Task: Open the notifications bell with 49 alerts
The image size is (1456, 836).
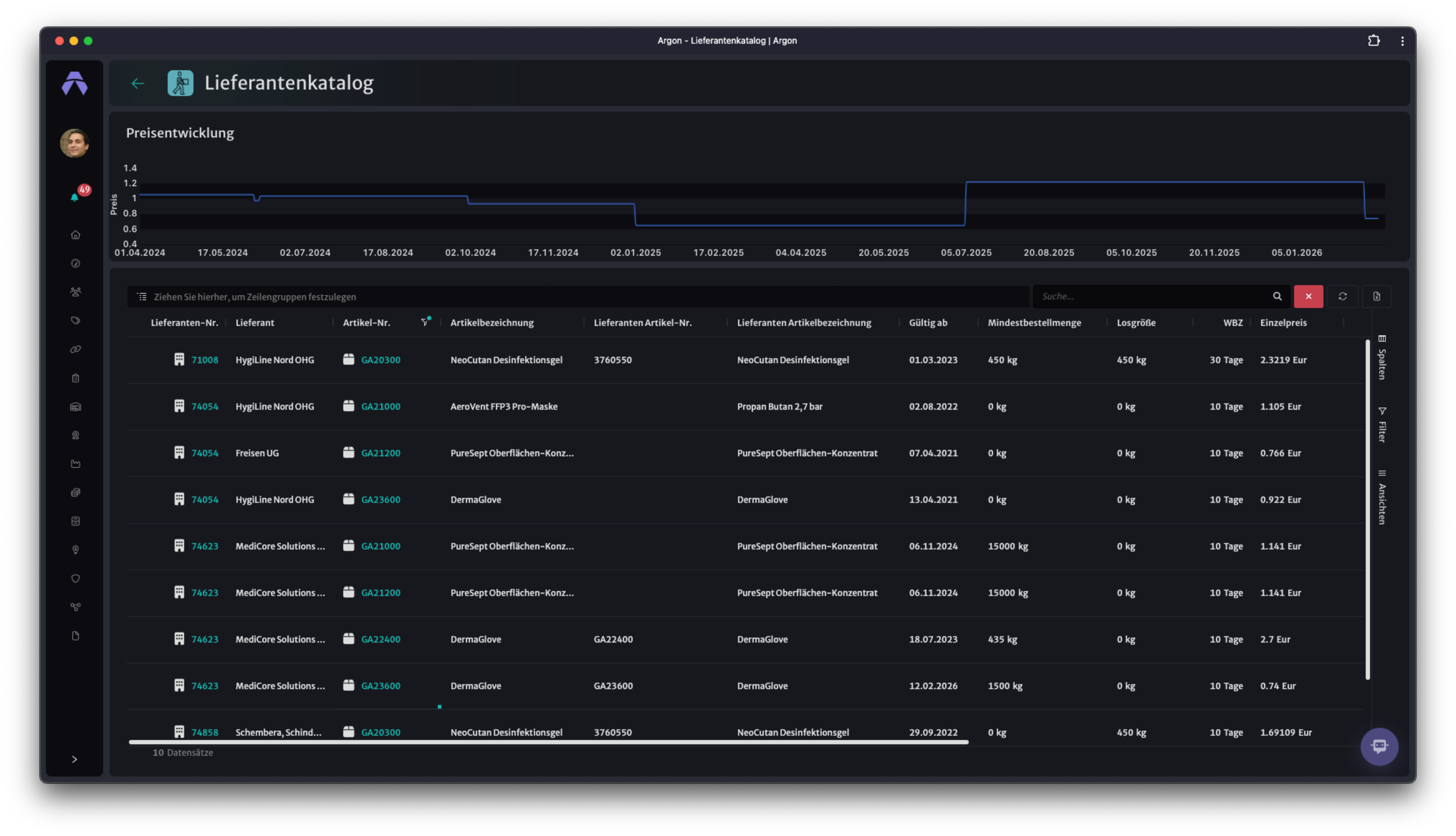Action: (x=75, y=197)
